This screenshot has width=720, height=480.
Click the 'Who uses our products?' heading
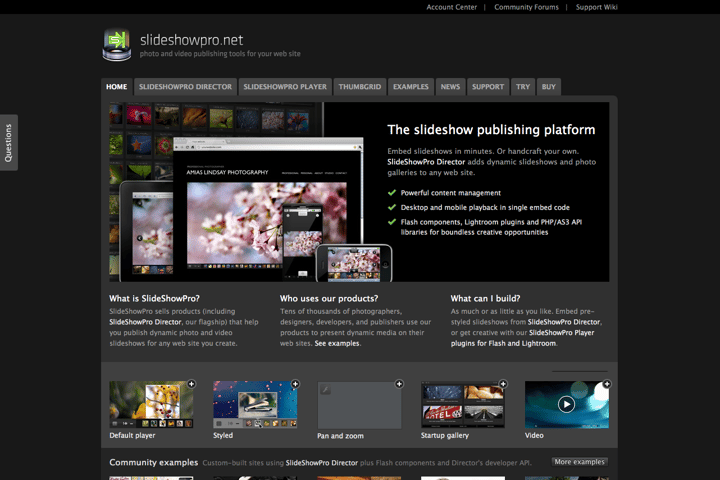click(329, 299)
